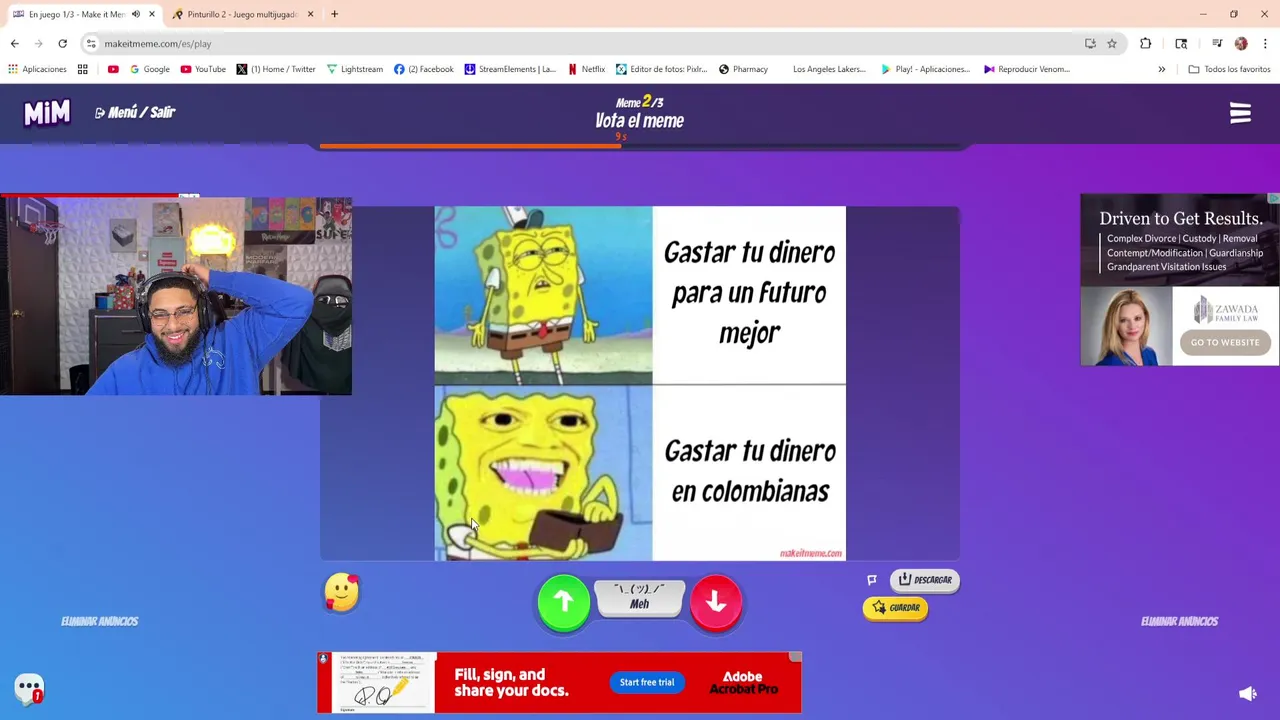1280x720 pixels.
Task: Open Pharmacy bookmark
Action: pyautogui.click(x=743, y=69)
